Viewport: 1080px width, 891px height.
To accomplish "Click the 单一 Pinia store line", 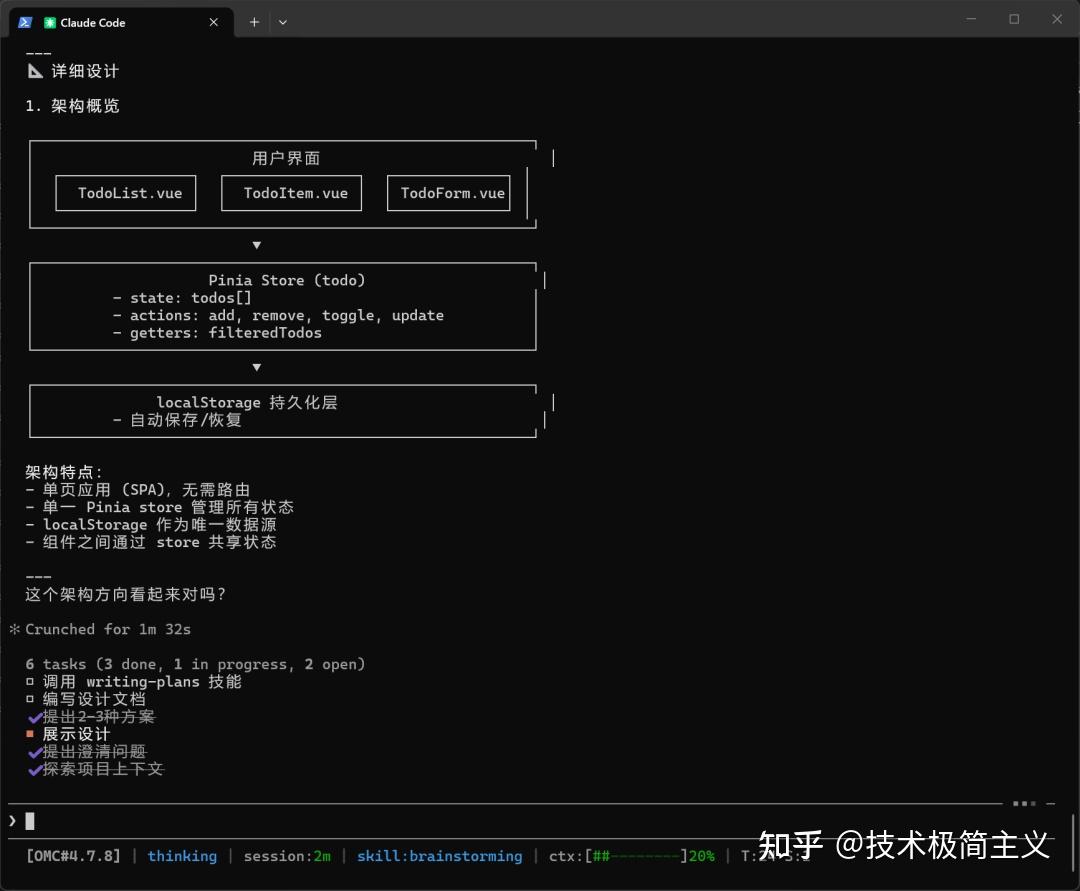I will 160,507.
